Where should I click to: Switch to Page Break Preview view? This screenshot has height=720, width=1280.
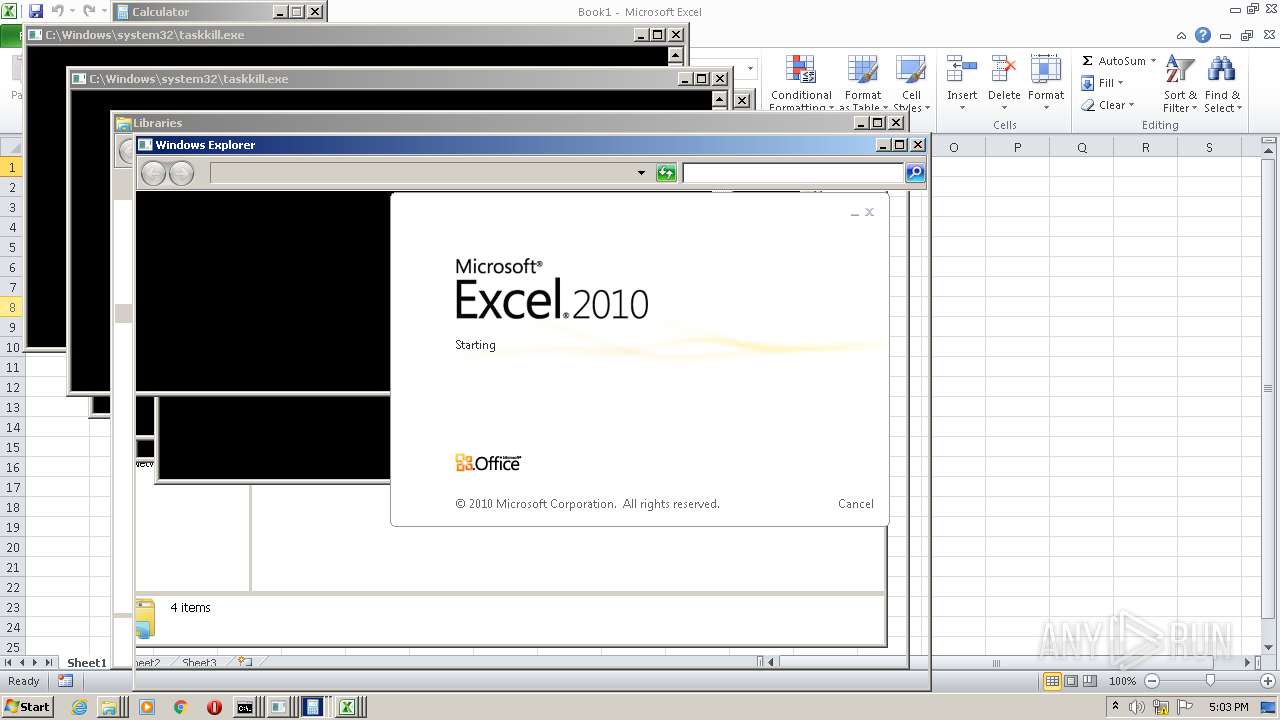(x=1090, y=681)
